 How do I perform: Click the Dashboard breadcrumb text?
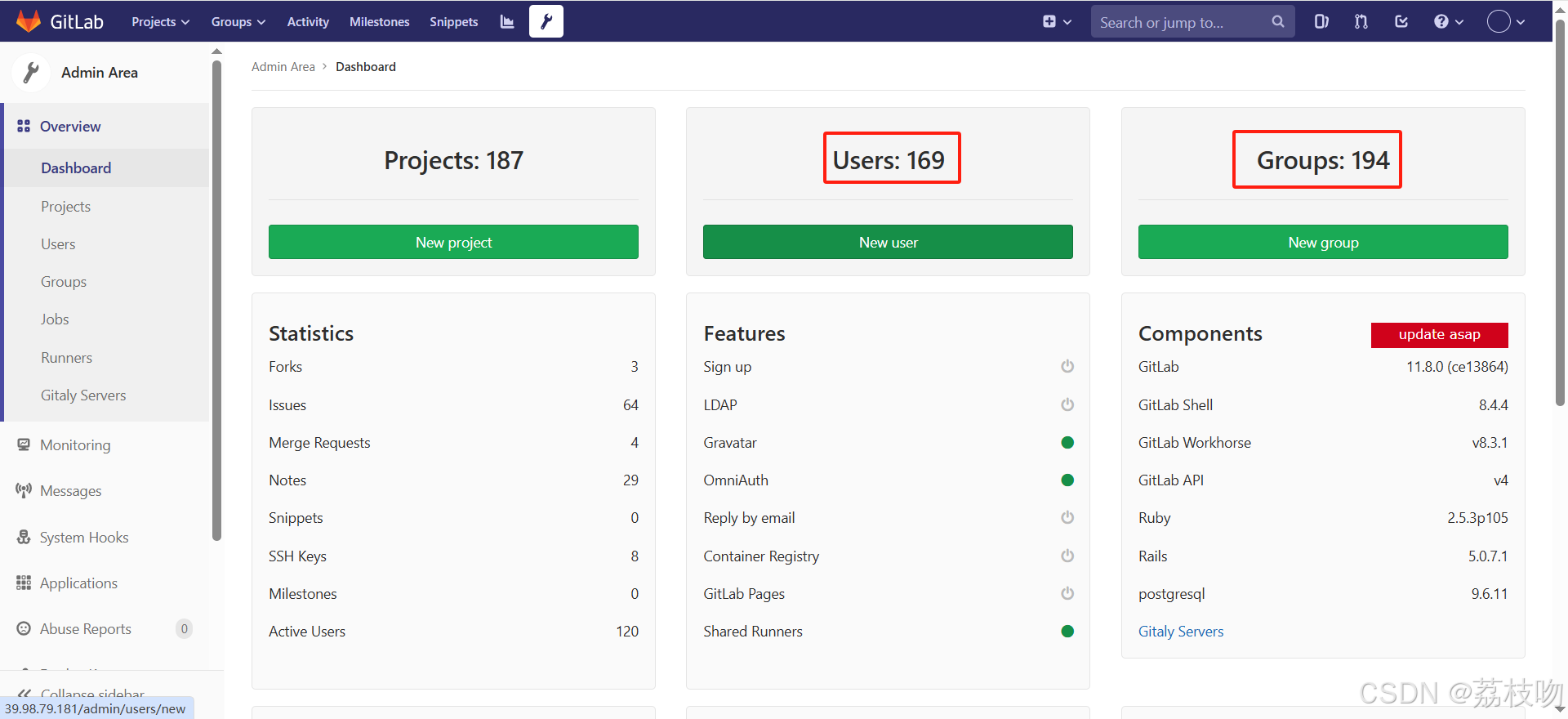[366, 67]
